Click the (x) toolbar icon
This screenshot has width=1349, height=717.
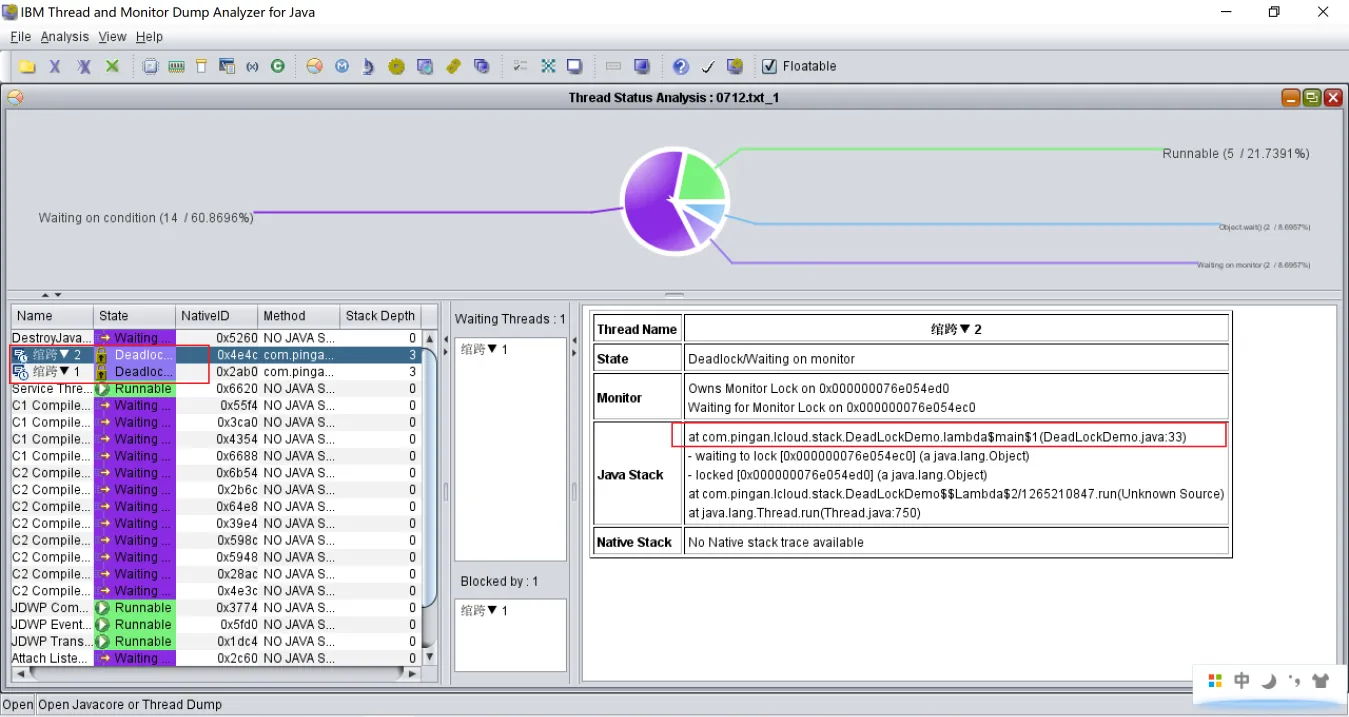click(x=252, y=66)
